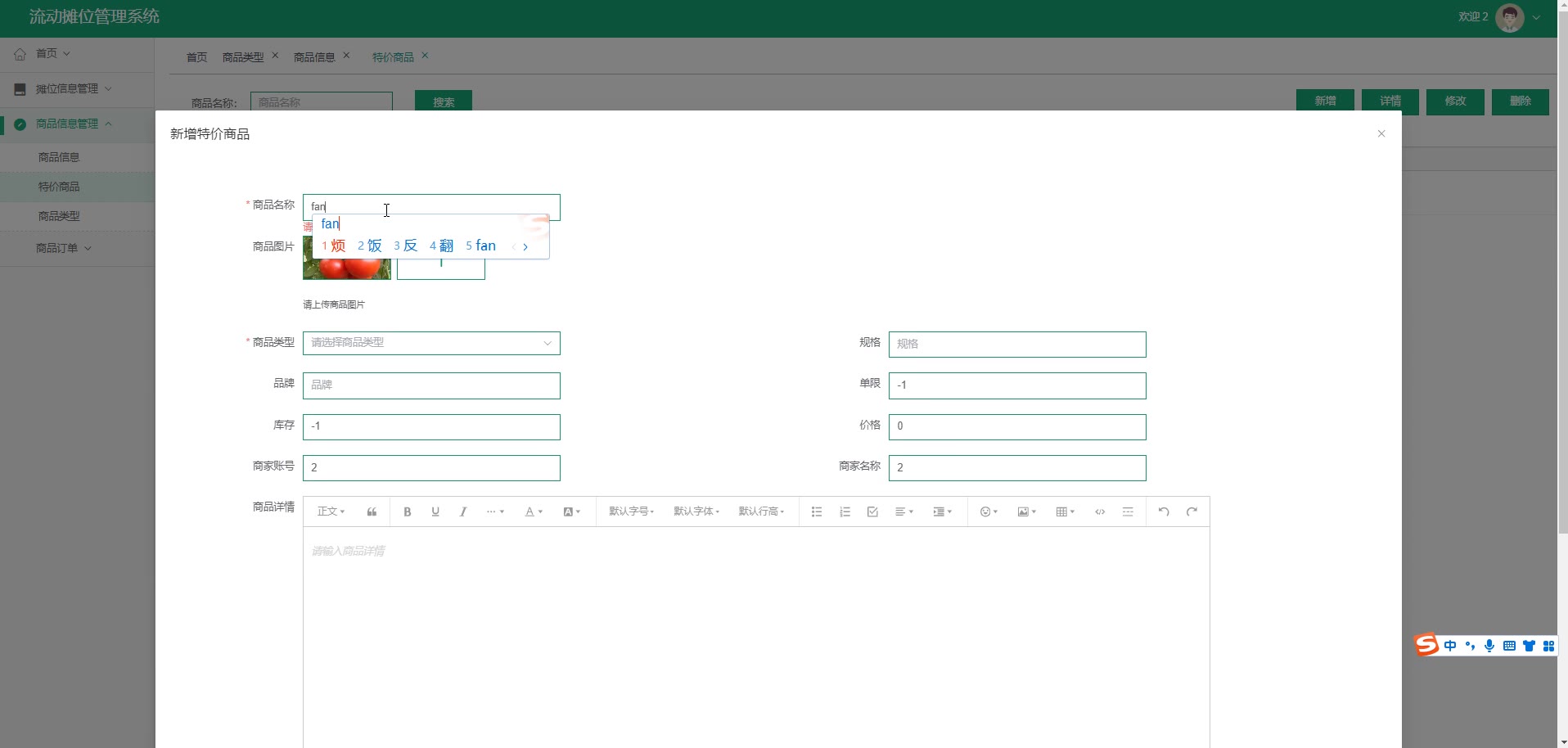Image resolution: width=1568 pixels, height=748 pixels.
Task: Insert a numbered list
Action: pyautogui.click(x=845, y=511)
